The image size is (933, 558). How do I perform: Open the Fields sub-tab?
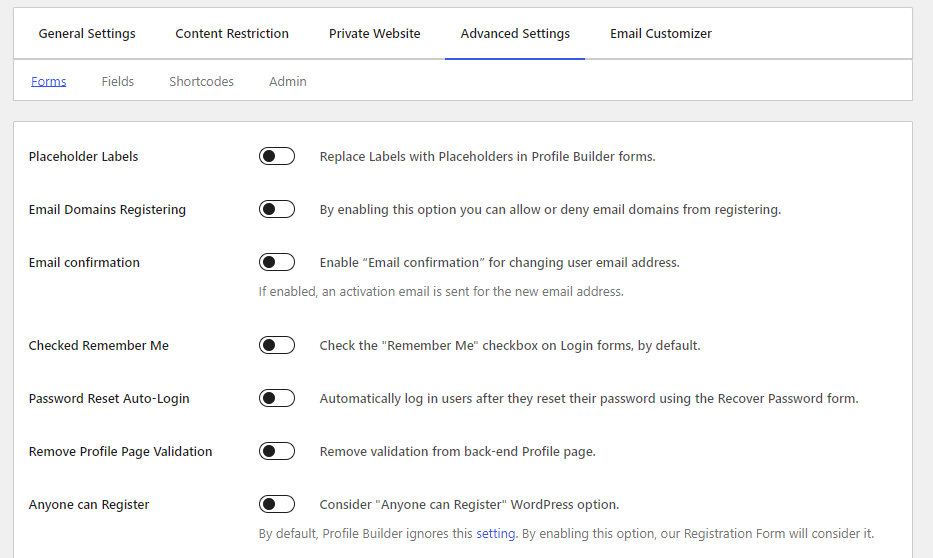[117, 81]
